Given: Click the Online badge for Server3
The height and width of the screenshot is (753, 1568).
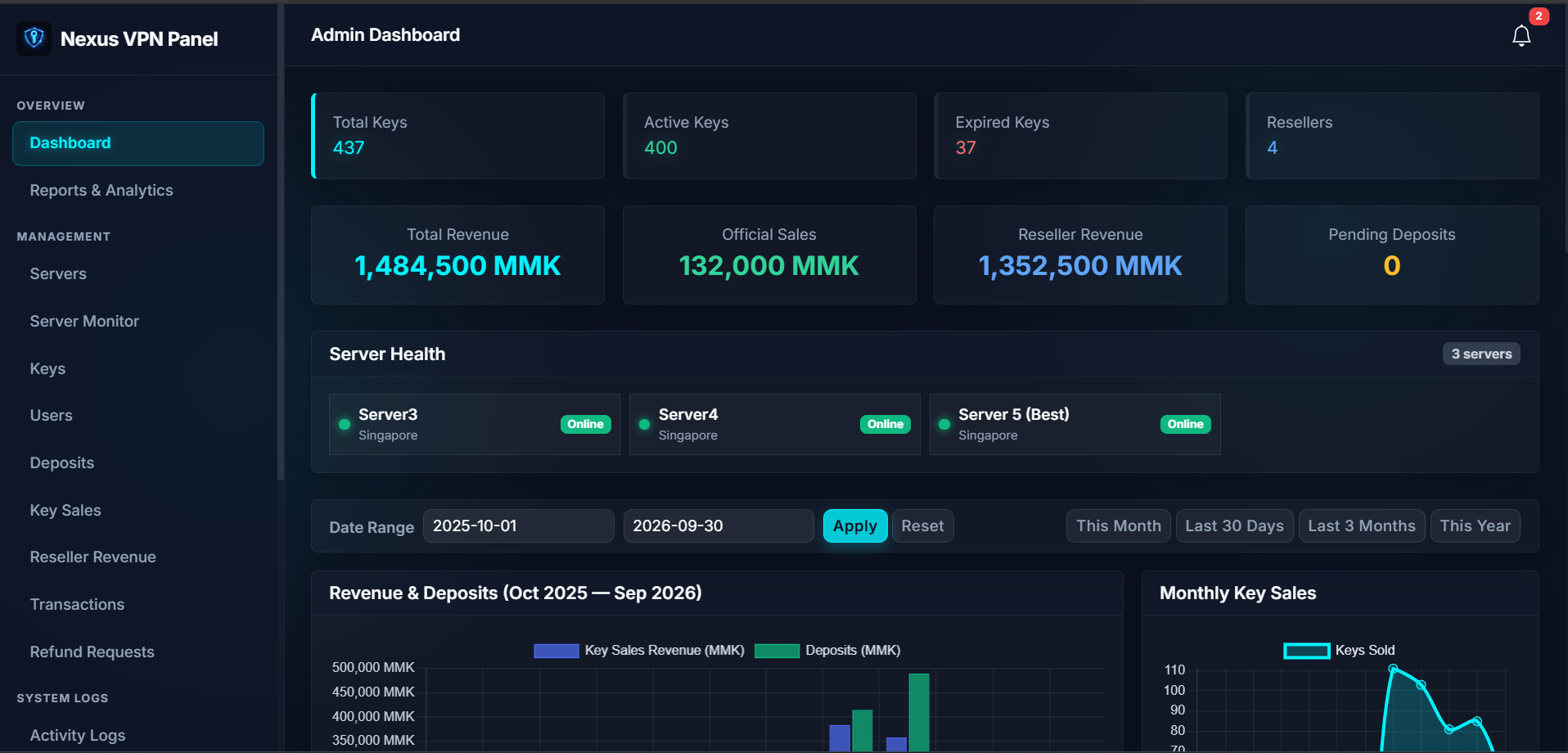Looking at the screenshot, I should [x=585, y=424].
